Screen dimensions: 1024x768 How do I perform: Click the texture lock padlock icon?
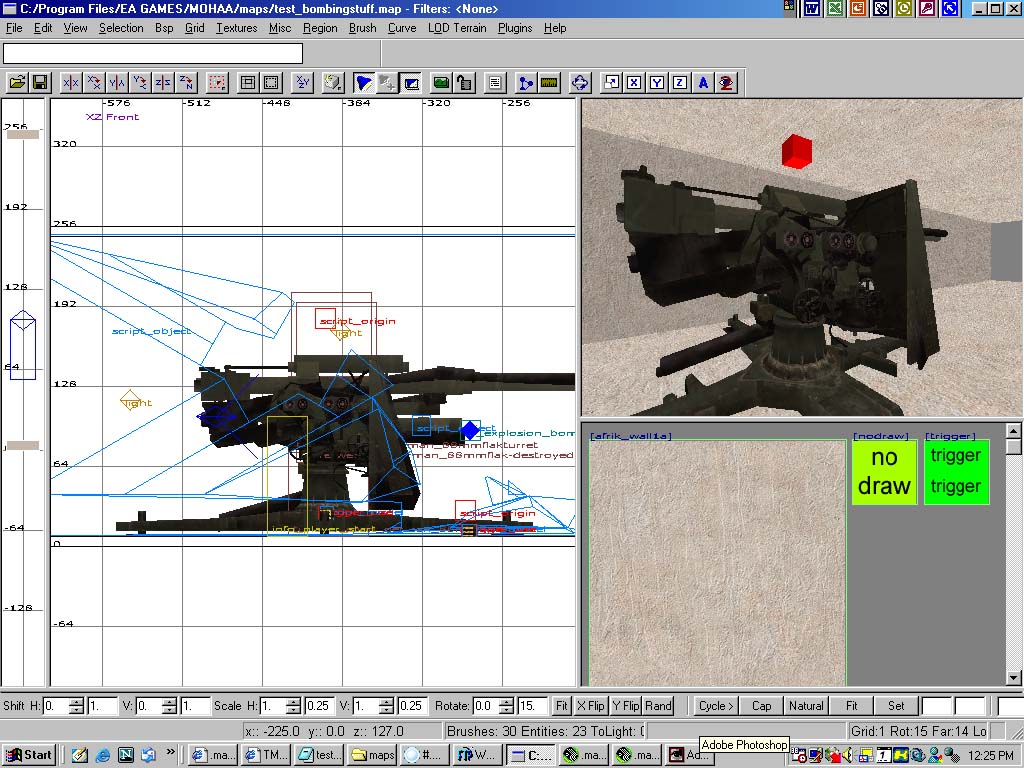click(x=464, y=83)
